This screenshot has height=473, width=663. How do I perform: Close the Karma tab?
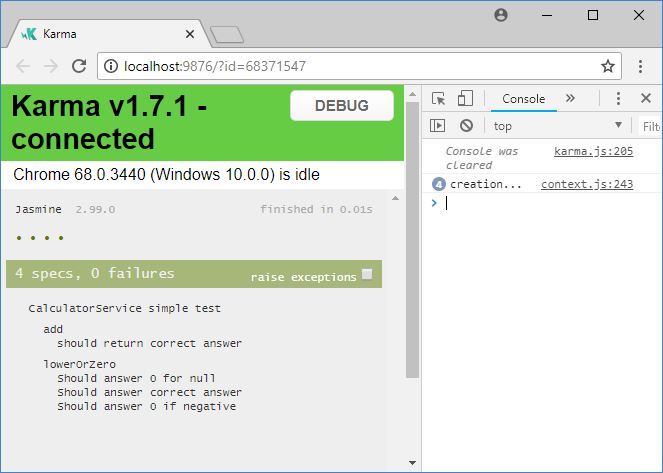(x=190, y=34)
